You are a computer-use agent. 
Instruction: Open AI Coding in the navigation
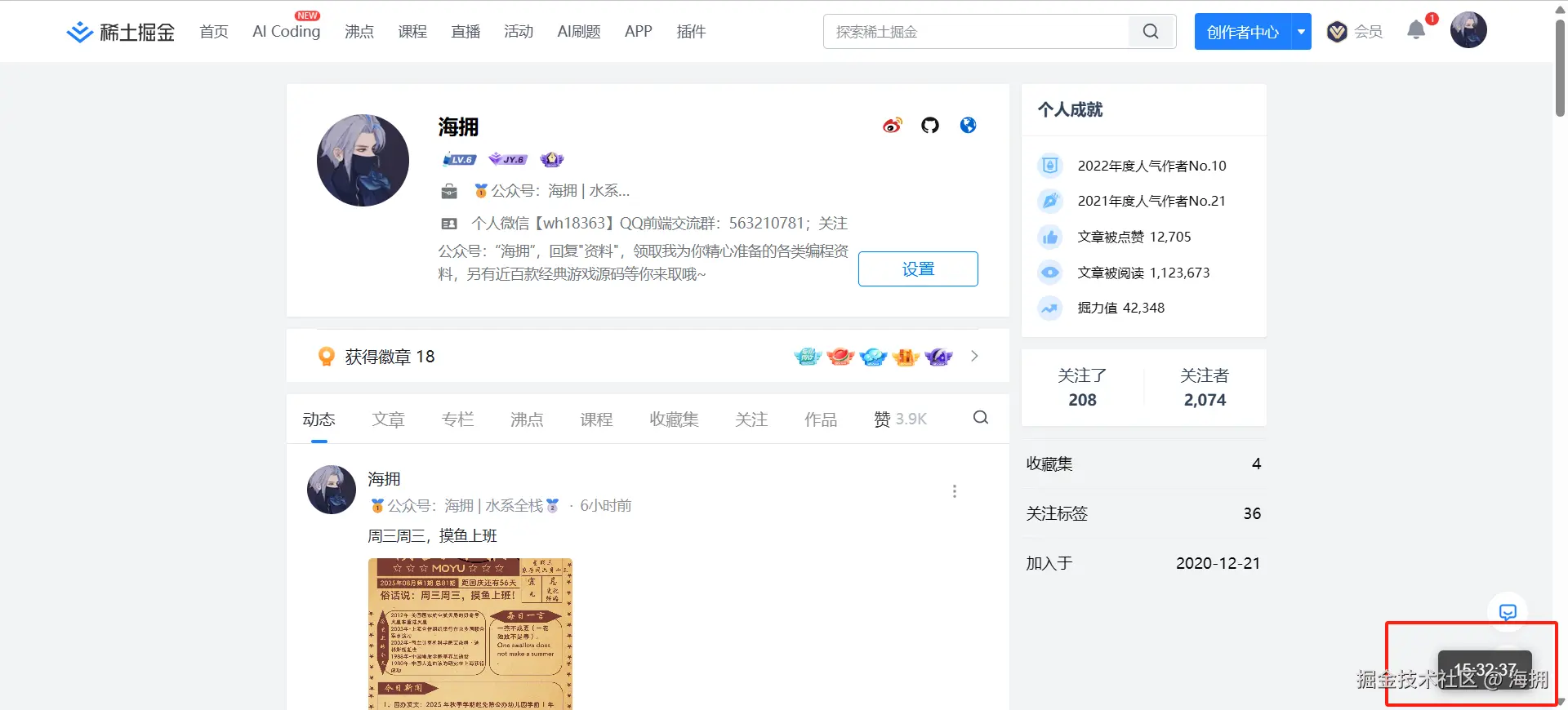pos(287,32)
